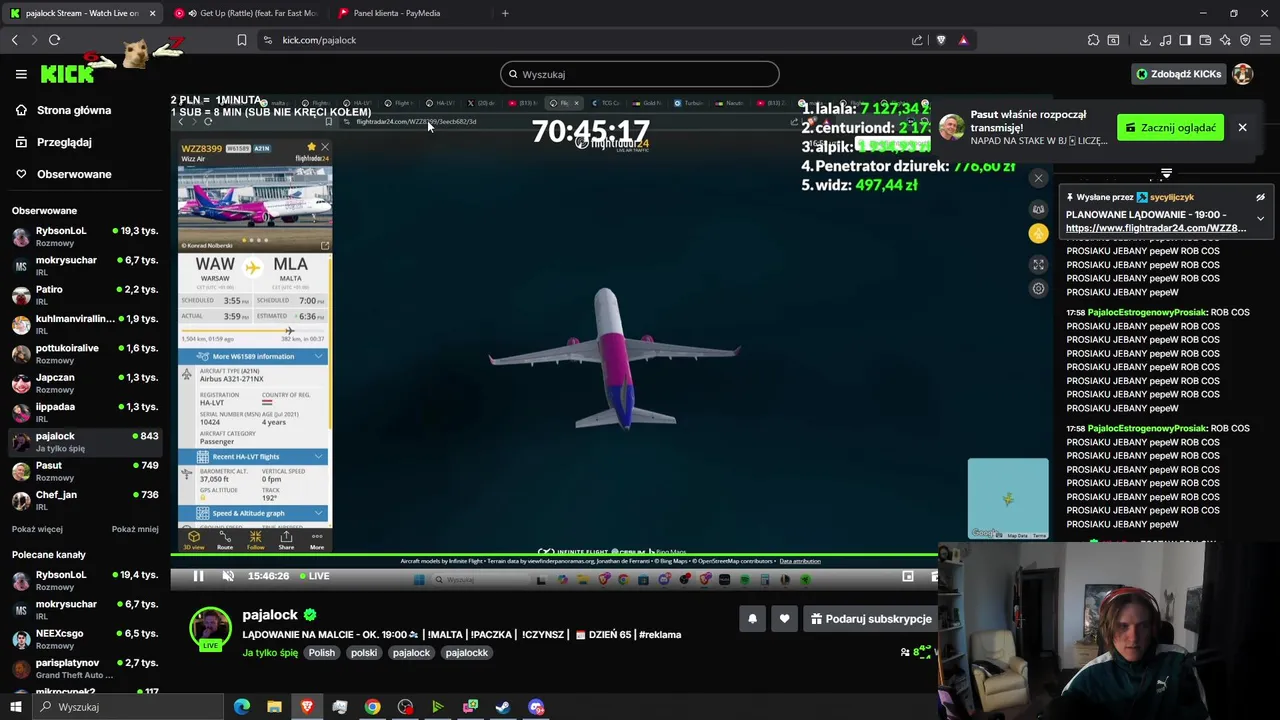Screen dimensions: 1280x720
Task: Open Japczan channel in sidebar
Action: pos(85,383)
